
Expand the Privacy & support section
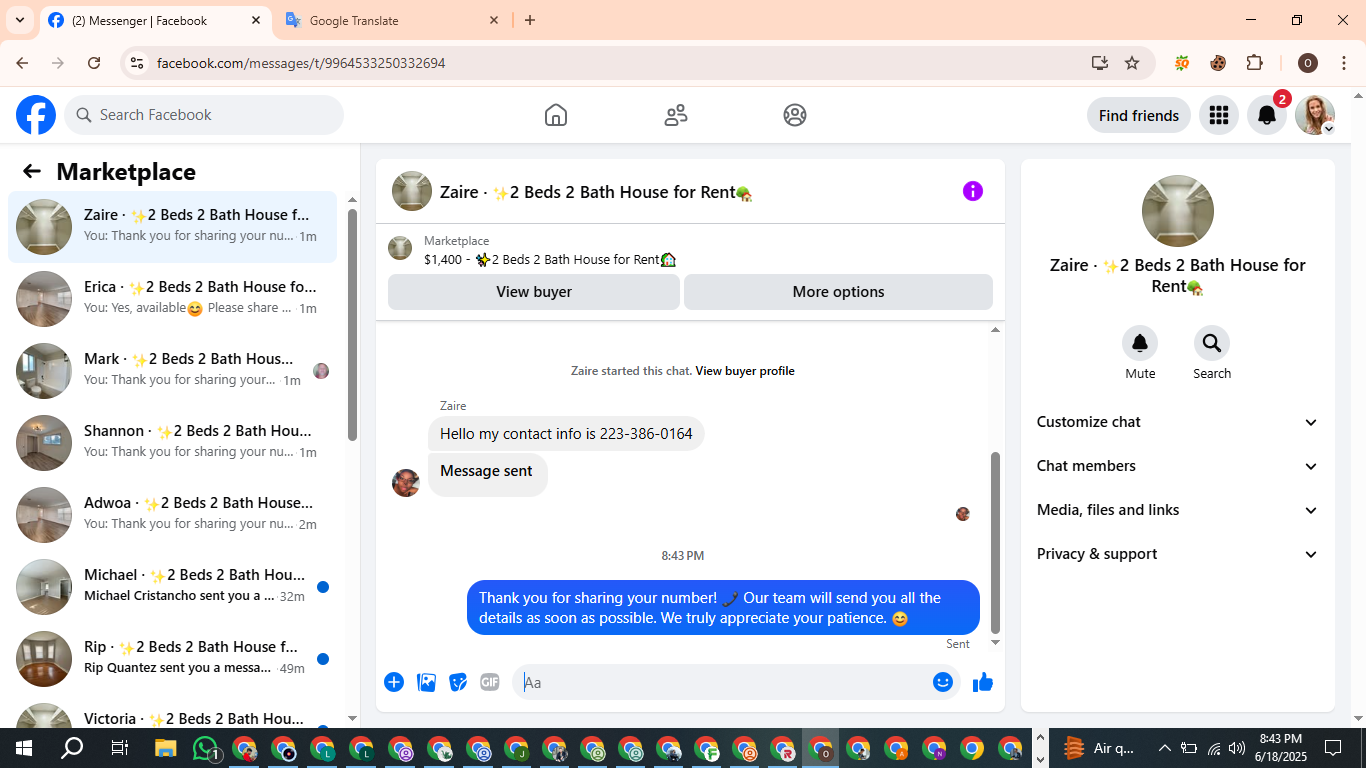tap(1177, 554)
